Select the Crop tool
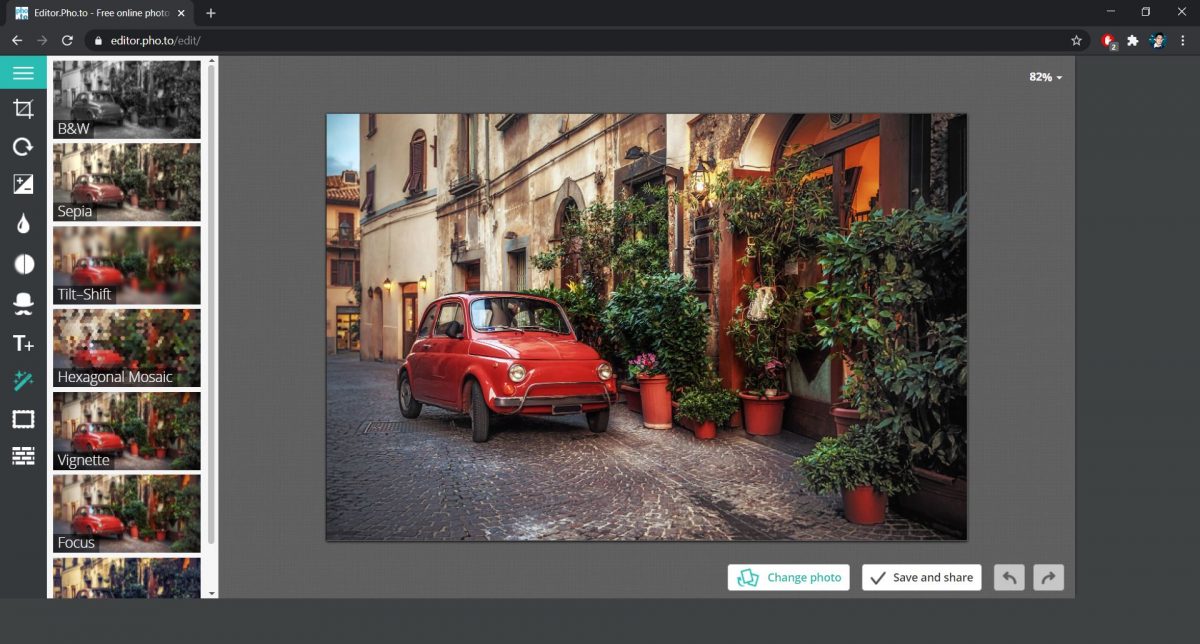 [x=23, y=108]
